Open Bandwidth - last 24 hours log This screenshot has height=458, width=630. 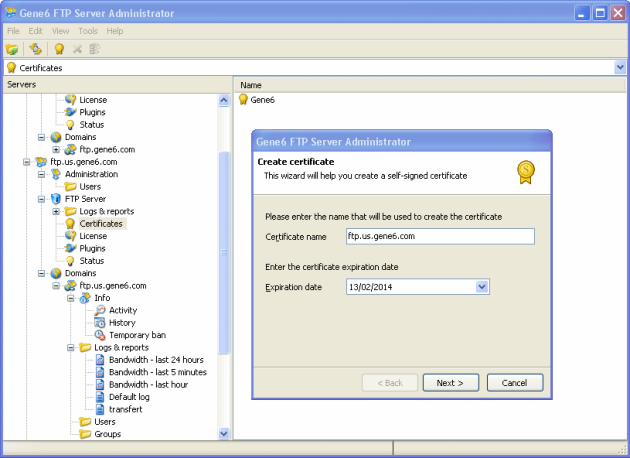(156, 360)
